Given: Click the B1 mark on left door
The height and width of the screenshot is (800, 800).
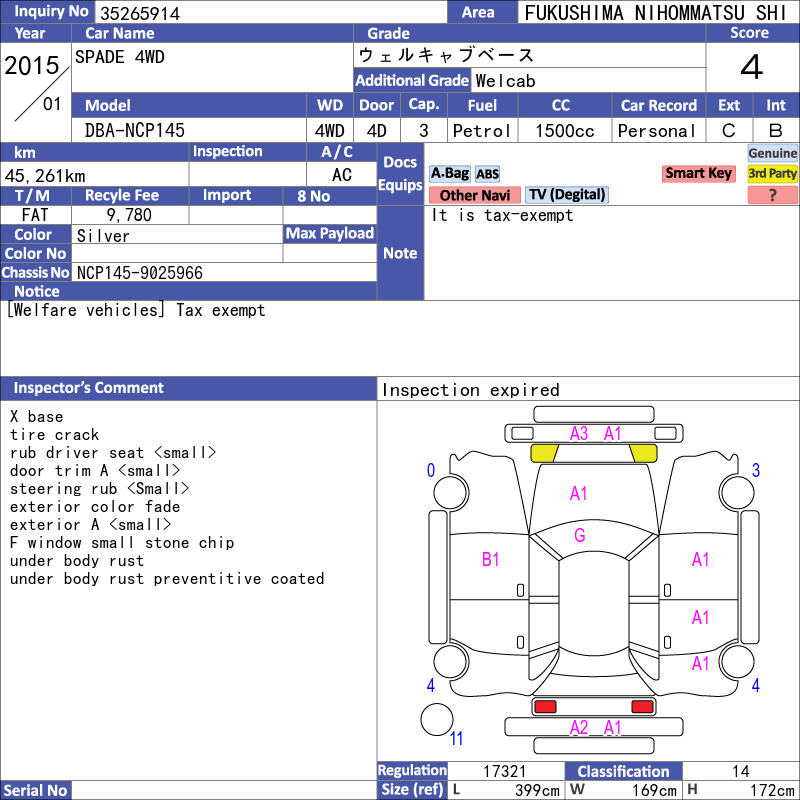Looking at the screenshot, I should point(490,560).
